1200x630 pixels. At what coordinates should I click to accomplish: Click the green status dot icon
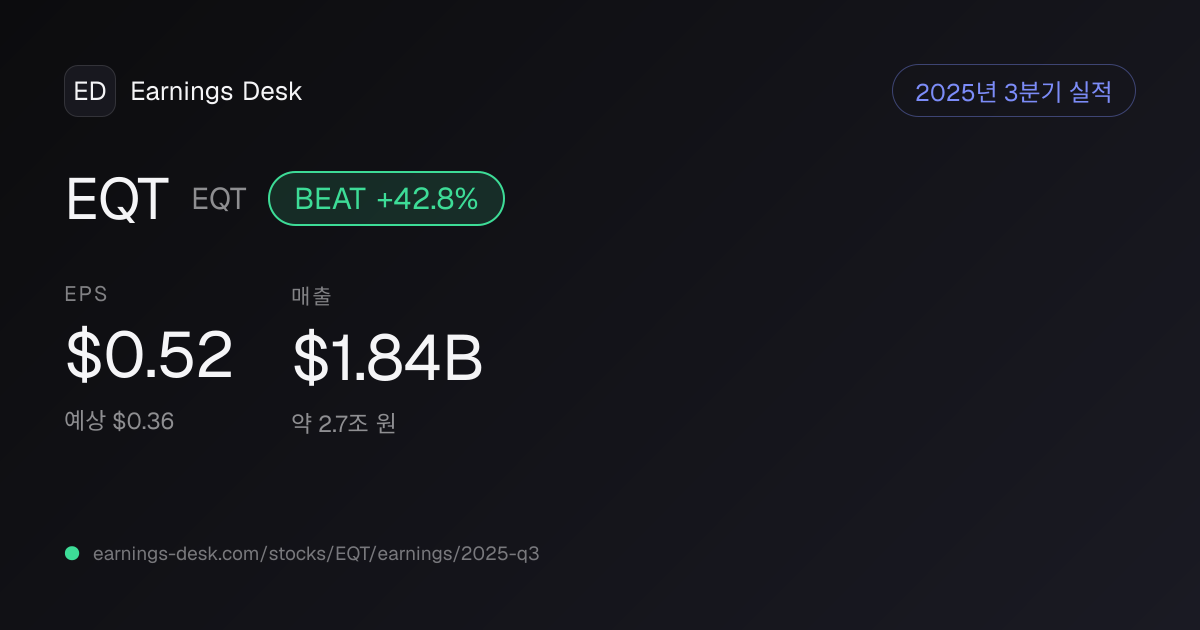point(72,553)
